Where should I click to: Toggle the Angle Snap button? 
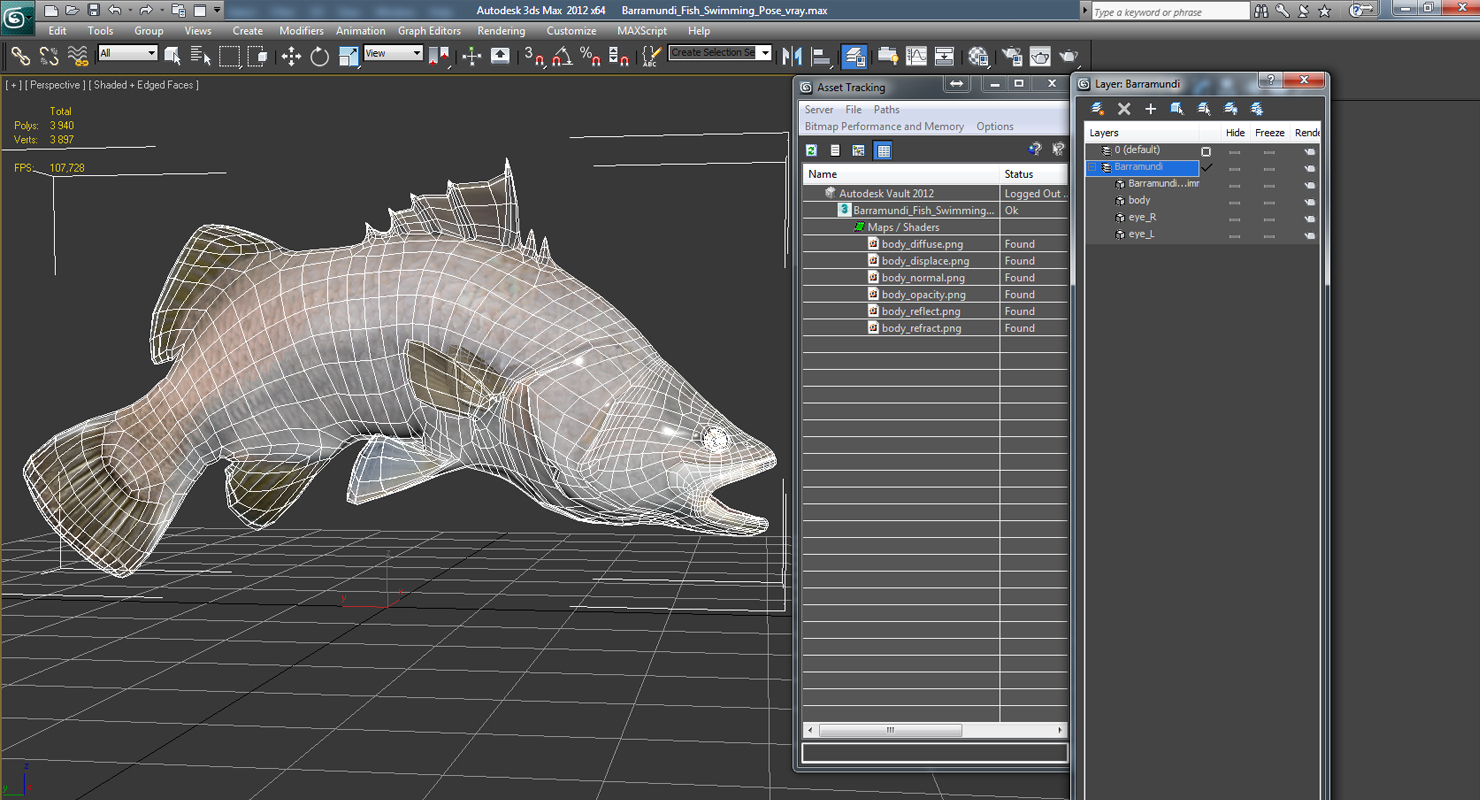[x=562, y=57]
